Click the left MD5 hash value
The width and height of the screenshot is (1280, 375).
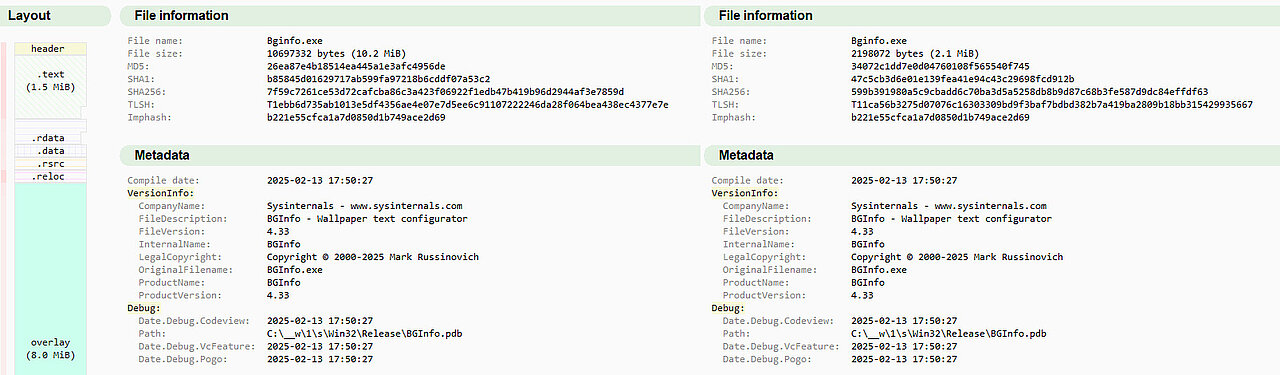pyautogui.click(x=356, y=66)
